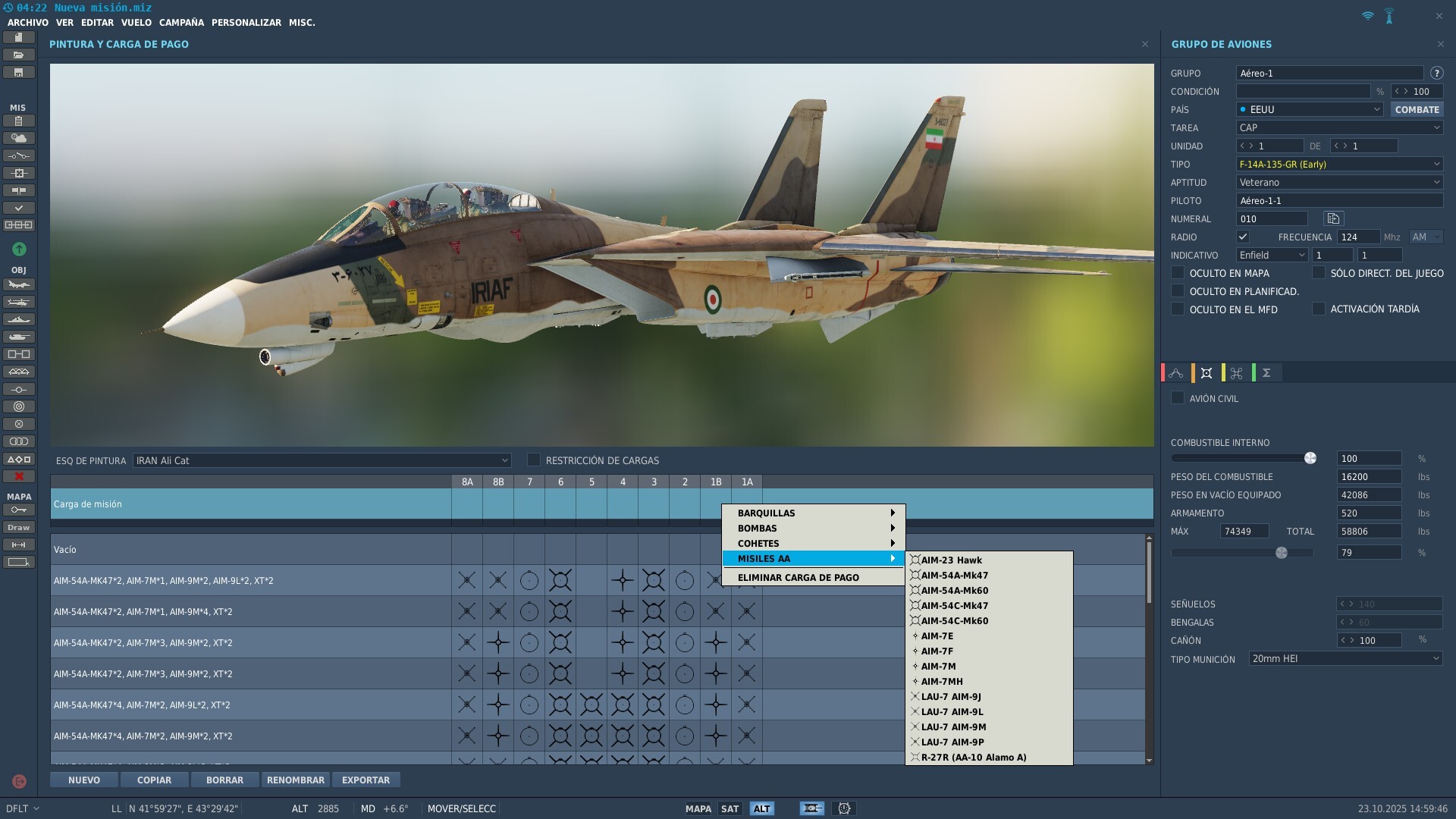The image size is (1456, 819).
Task: Choose Eliminar carga de pago entry
Action: click(x=798, y=577)
